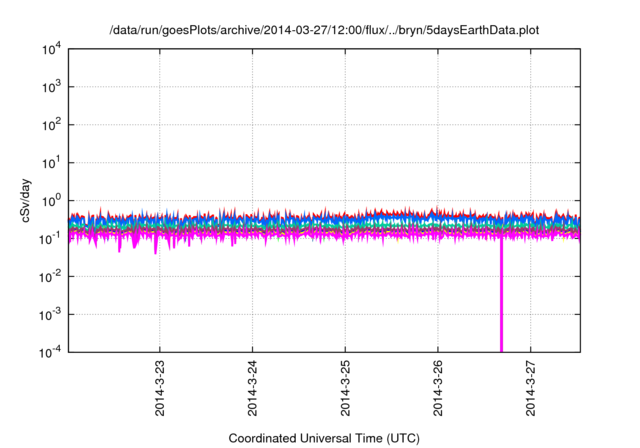The width and height of the screenshot is (640, 448).
Task: Click the Coordinated Universal Time (UTC) label
Action: tap(324, 438)
